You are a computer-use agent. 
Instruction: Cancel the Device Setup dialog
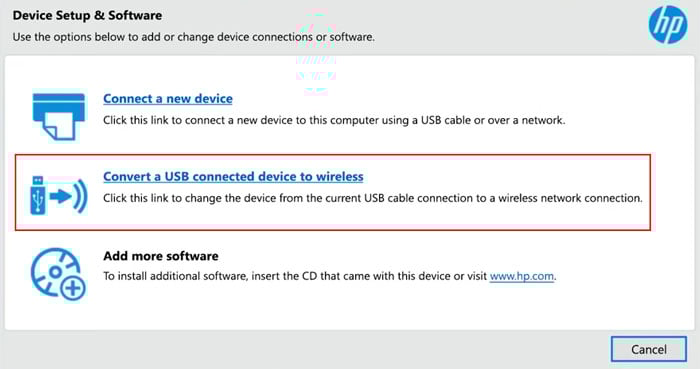coord(649,349)
